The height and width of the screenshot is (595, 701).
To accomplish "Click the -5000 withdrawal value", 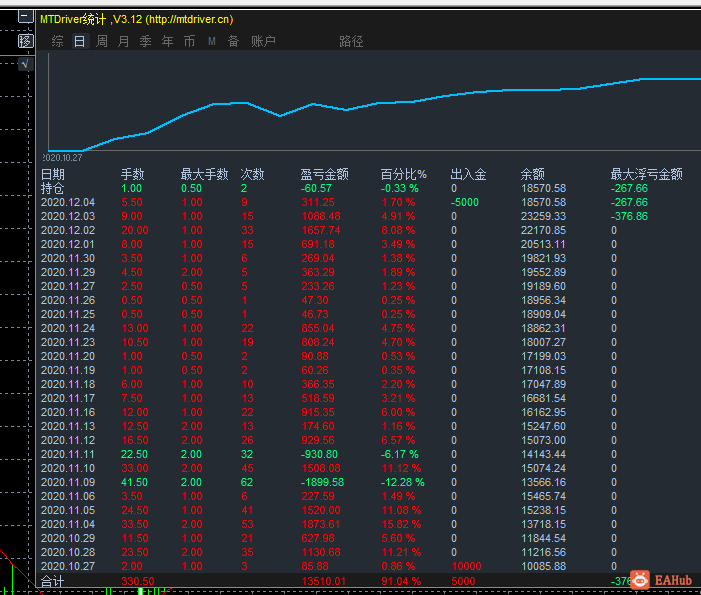I will click(465, 203).
